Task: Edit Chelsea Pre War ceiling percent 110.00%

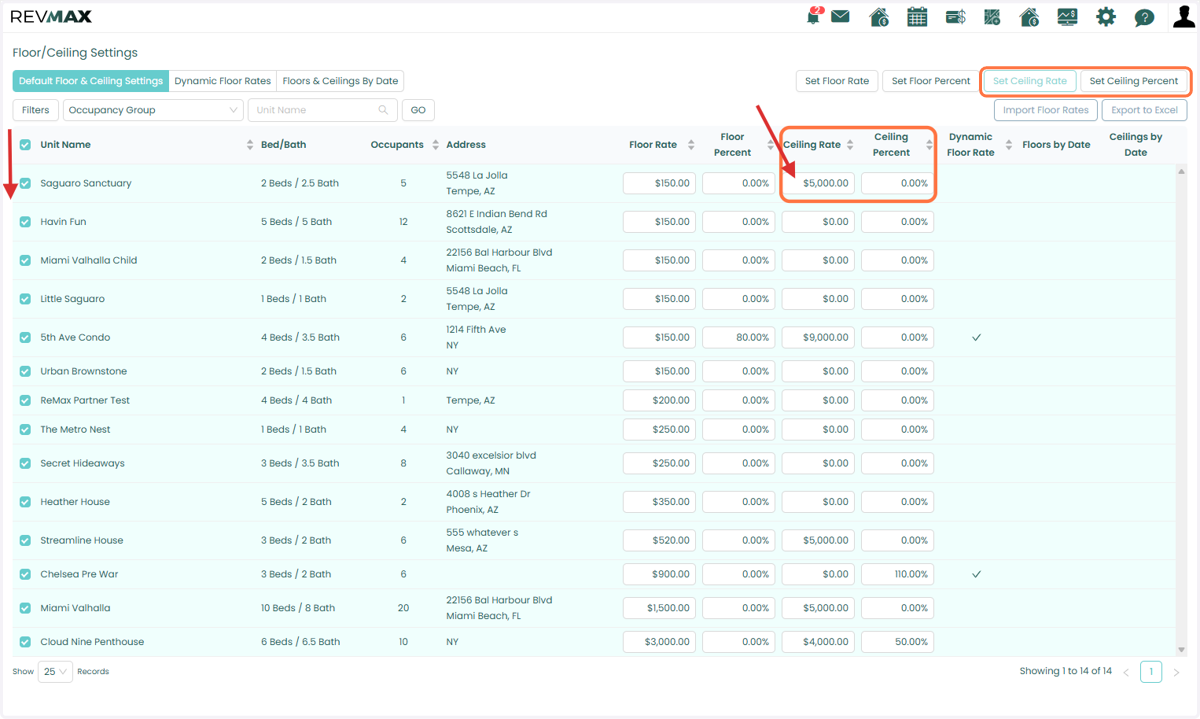Action: point(897,575)
